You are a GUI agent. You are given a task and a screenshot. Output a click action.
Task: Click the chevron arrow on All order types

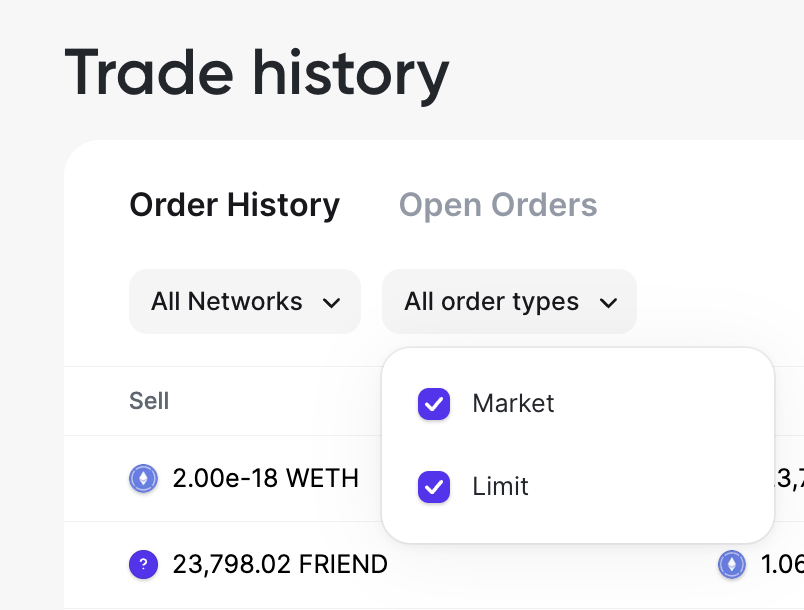[x=607, y=302]
